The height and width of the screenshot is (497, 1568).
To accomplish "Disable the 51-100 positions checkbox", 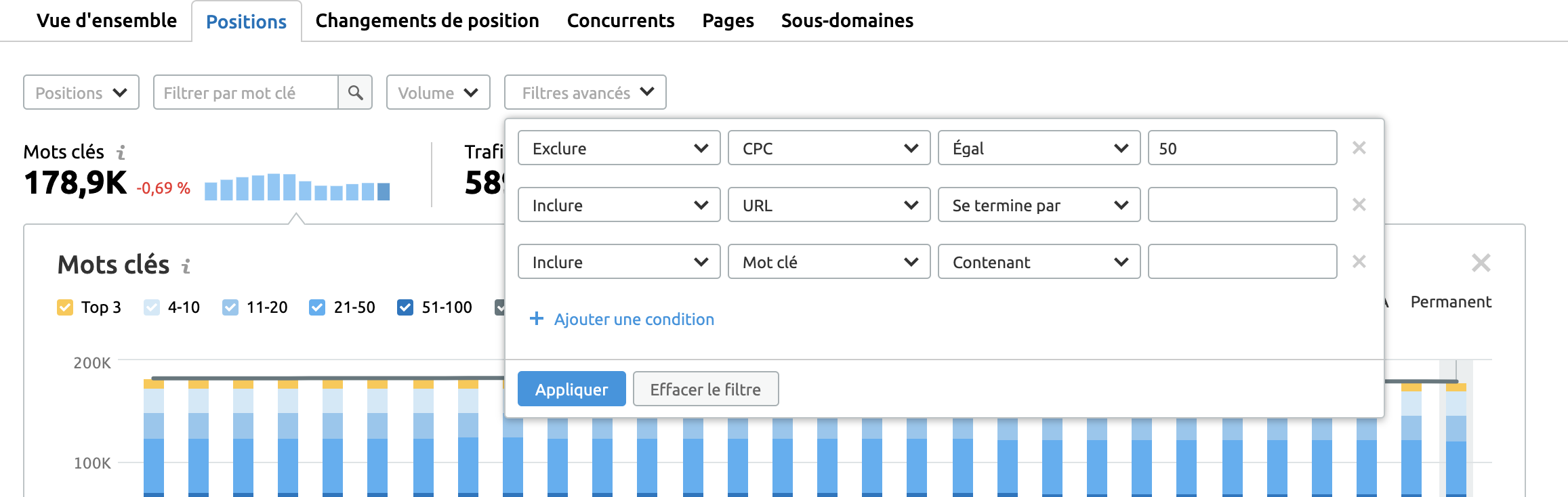I will tap(405, 307).
